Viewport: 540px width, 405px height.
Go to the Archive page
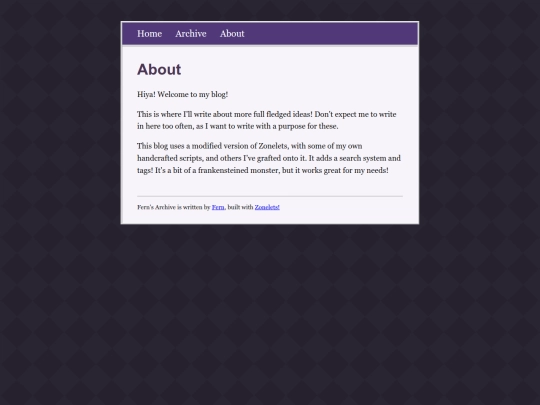(191, 34)
